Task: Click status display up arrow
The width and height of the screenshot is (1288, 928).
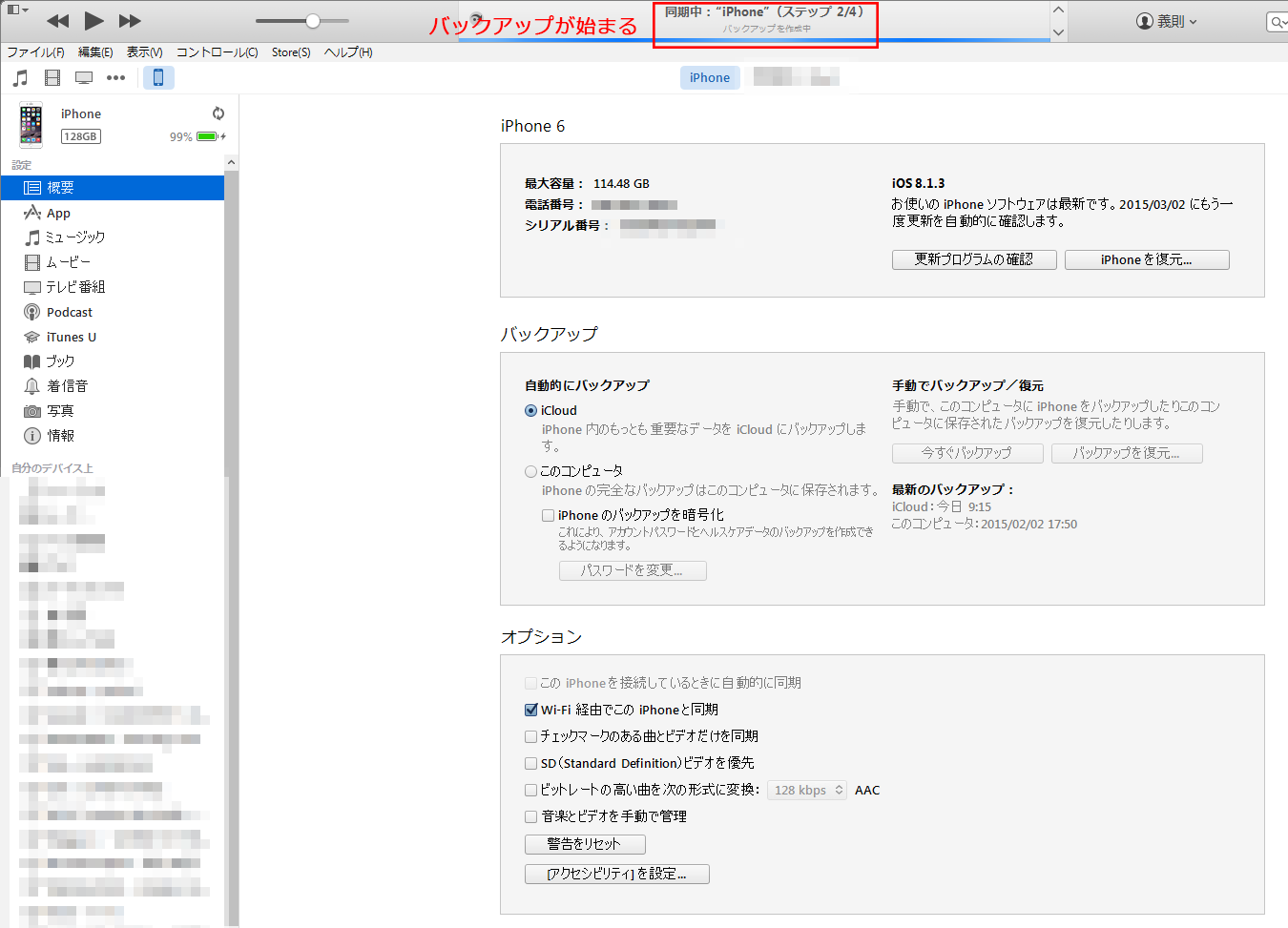Action: coord(1058,10)
